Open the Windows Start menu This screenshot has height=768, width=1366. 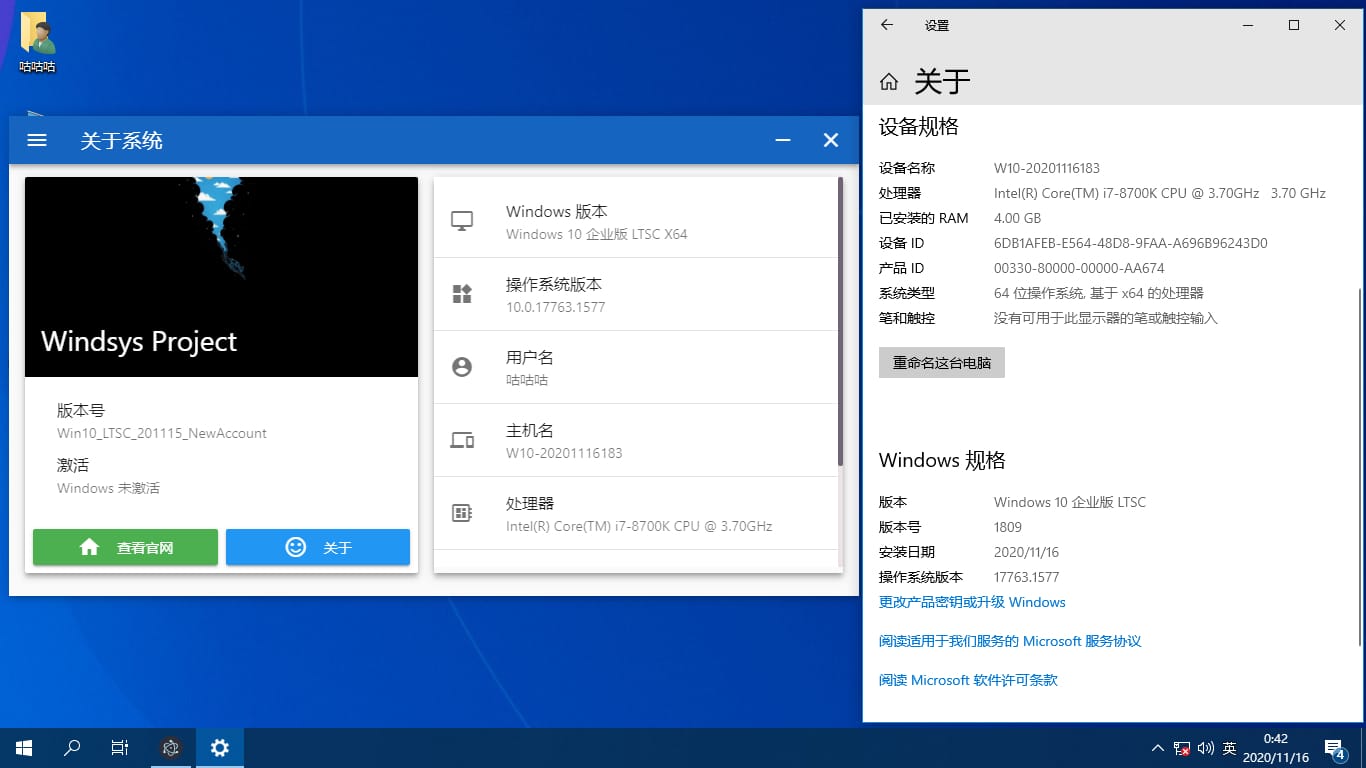click(x=24, y=747)
